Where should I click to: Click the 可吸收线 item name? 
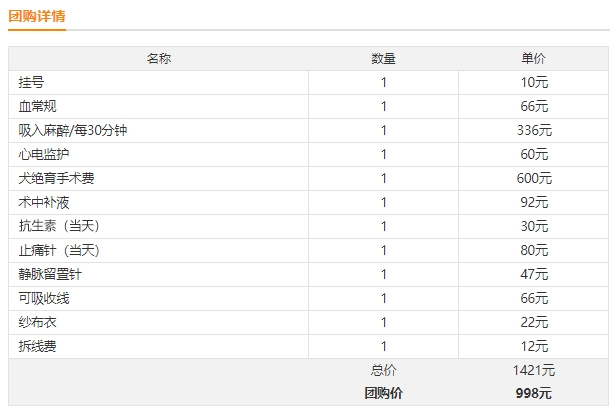(44, 298)
